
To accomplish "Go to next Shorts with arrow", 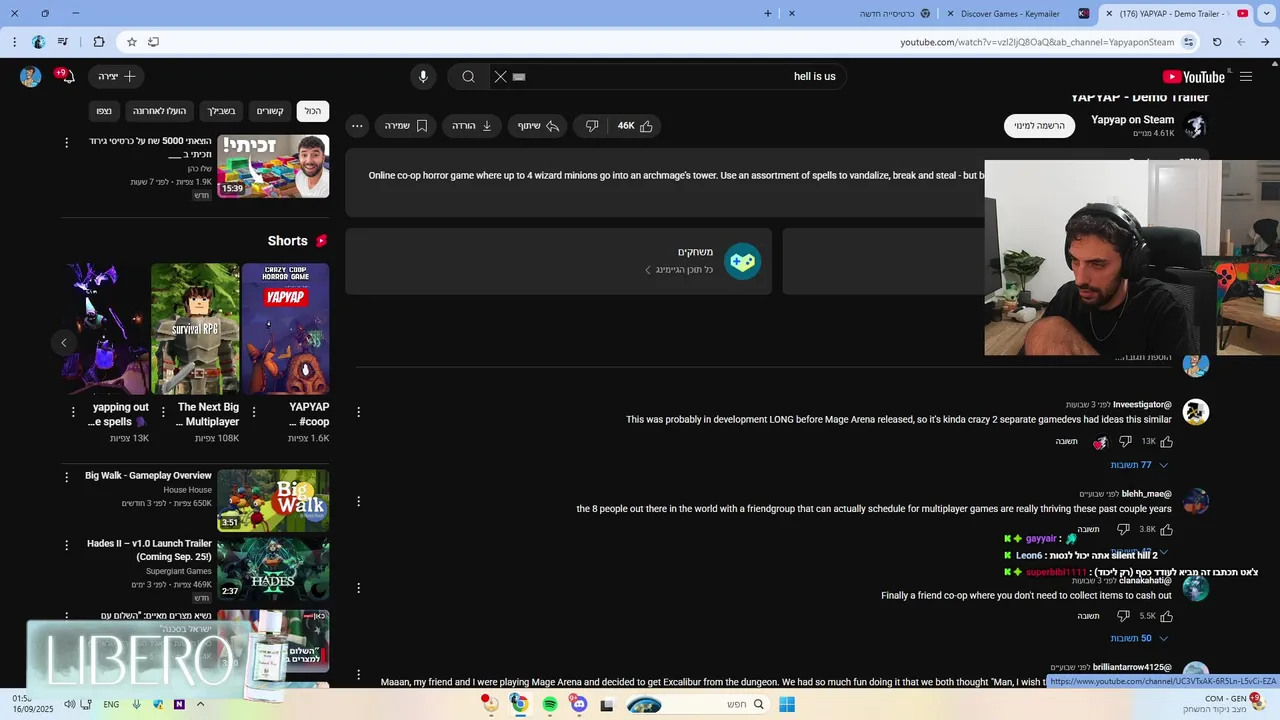I will click(x=64, y=343).
